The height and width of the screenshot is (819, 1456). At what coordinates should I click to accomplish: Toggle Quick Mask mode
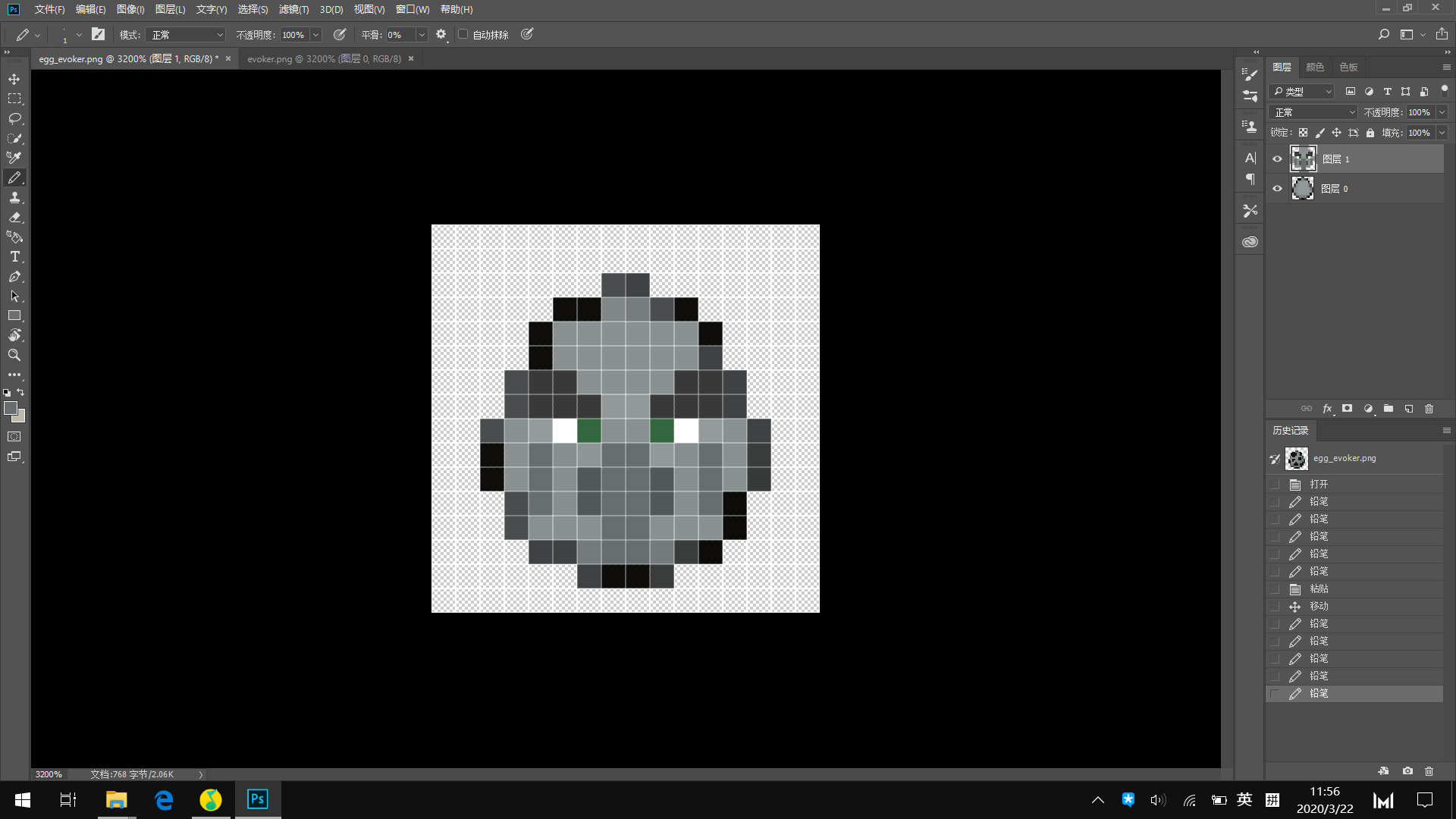[x=14, y=437]
